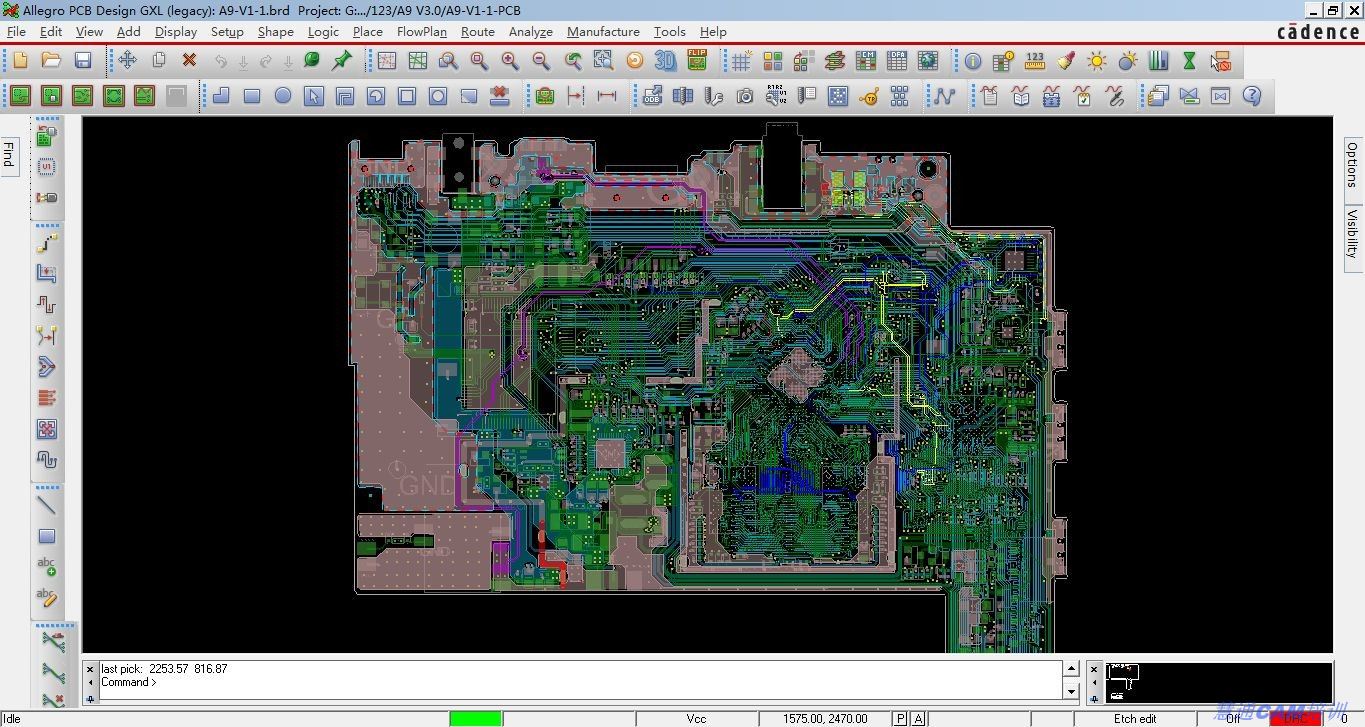Click the Slide etch icon
1365x727 pixels.
point(46,274)
